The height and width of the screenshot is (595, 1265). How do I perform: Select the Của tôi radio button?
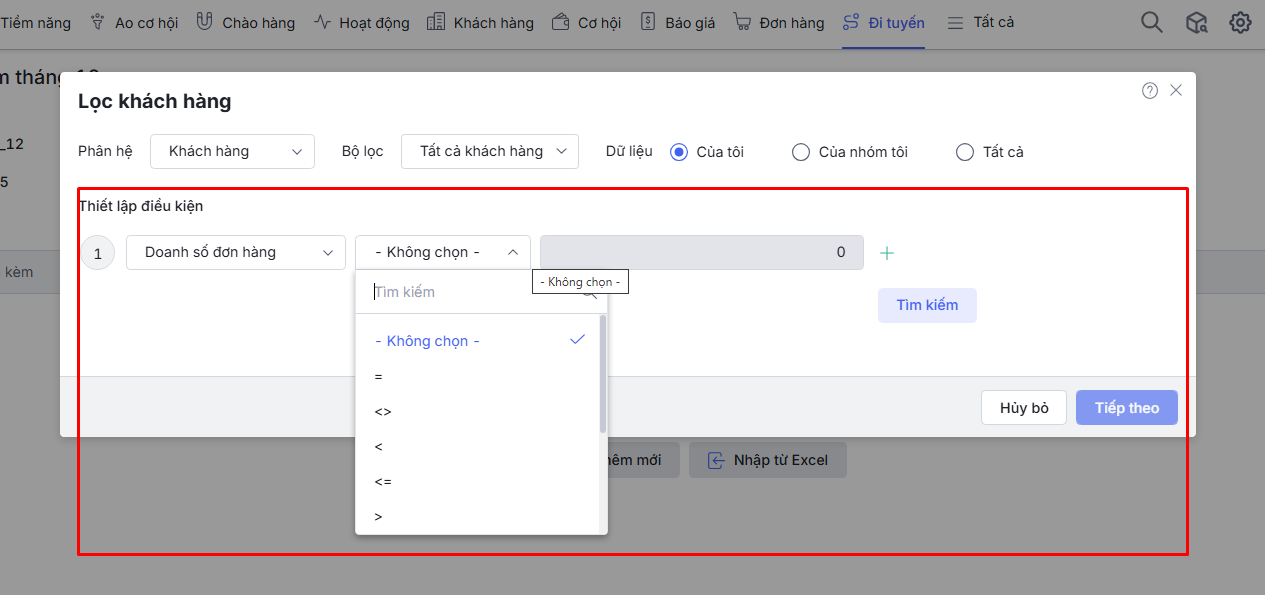(679, 152)
